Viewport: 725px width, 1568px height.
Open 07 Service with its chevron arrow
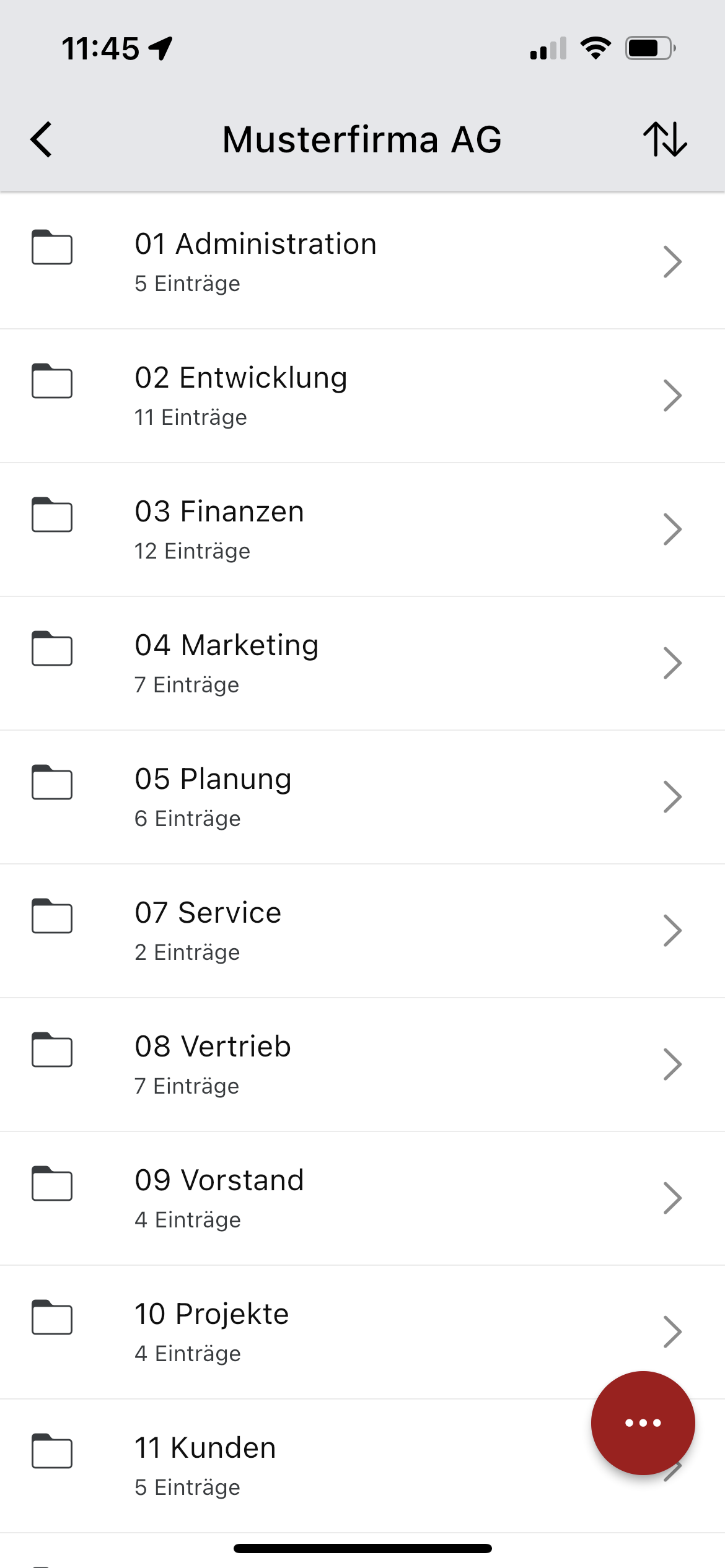coord(672,931)
